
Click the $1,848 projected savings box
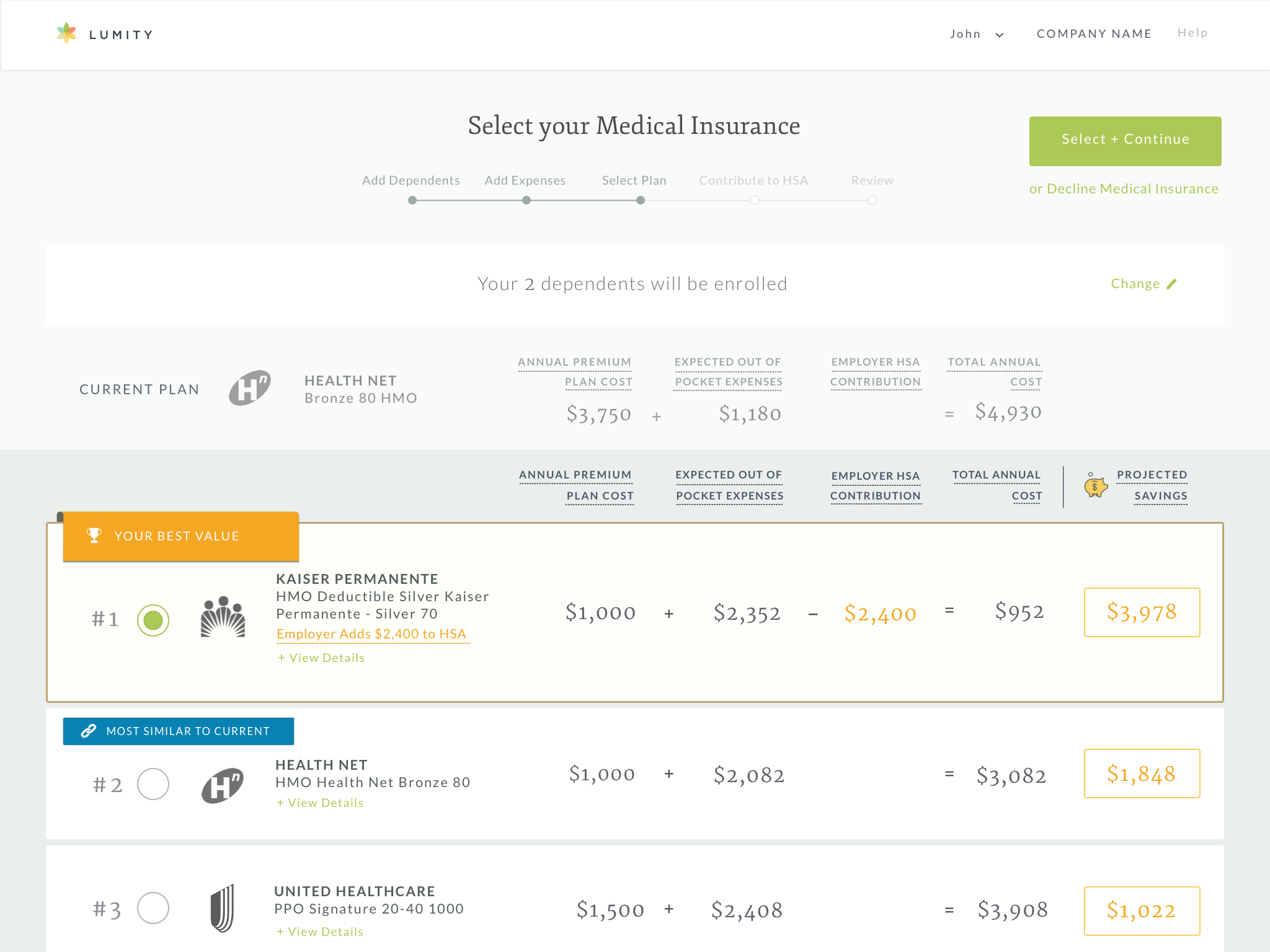click(x=1142, y=773)
